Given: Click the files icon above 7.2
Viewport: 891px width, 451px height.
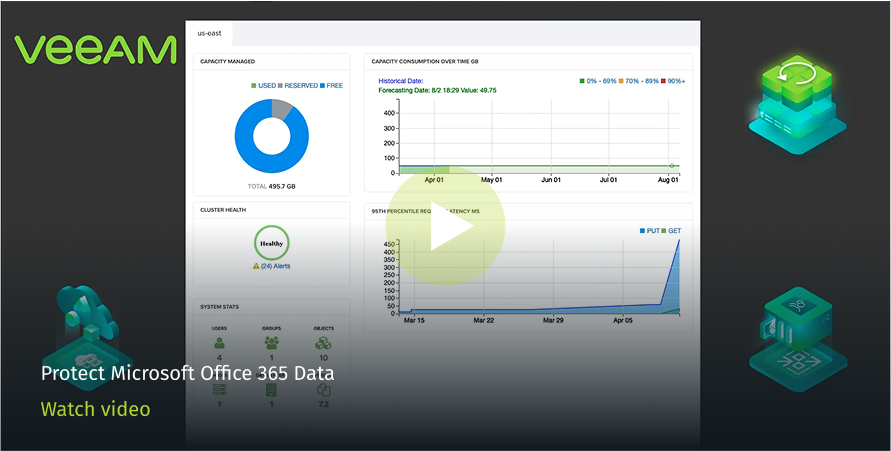Looking at the screenshot, I should tap(323, 390).
